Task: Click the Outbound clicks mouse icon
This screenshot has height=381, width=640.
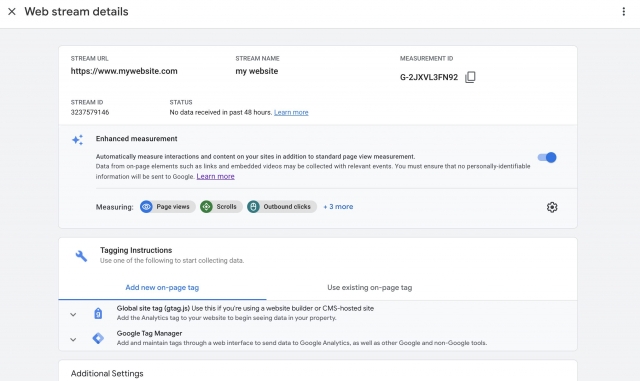Action: (x=253, y=207)
